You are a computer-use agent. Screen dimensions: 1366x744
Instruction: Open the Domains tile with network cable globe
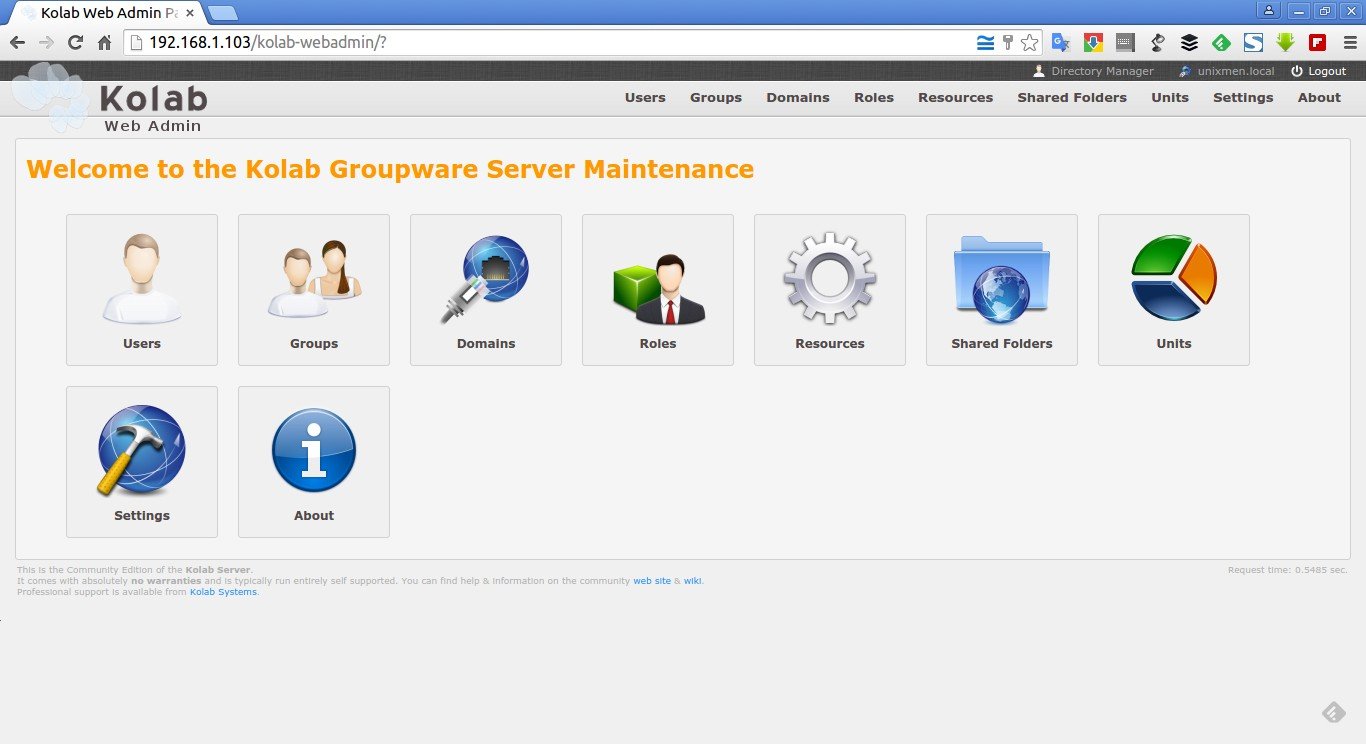tap(486, 290)
